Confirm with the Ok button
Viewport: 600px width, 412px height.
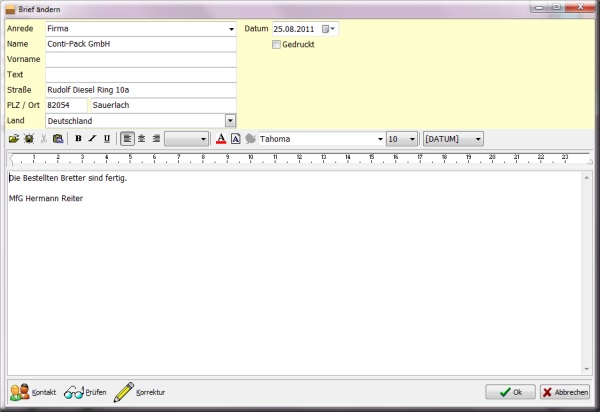tap(510, 392)
